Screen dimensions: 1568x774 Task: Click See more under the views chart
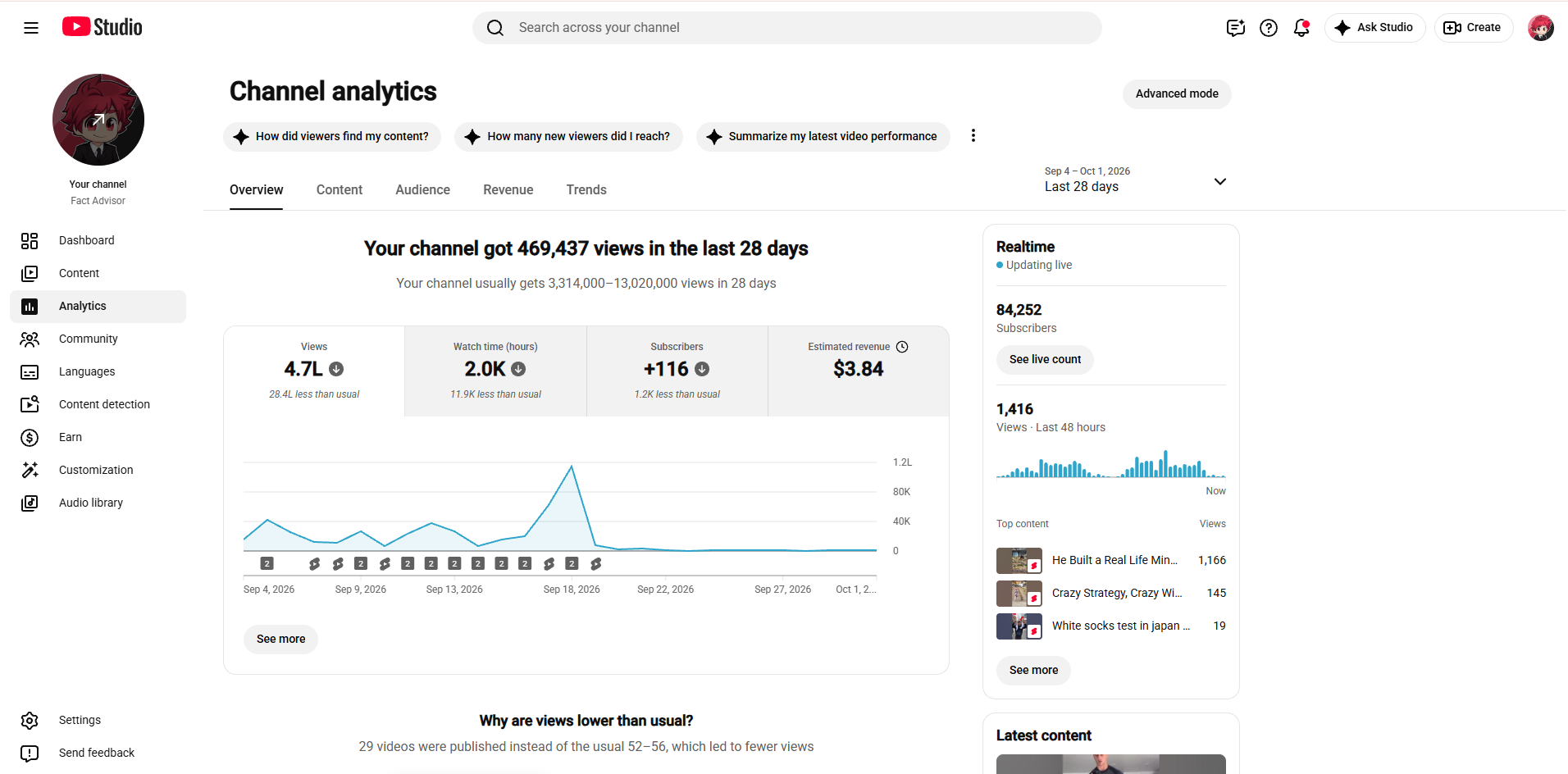[x=280, y=639]
